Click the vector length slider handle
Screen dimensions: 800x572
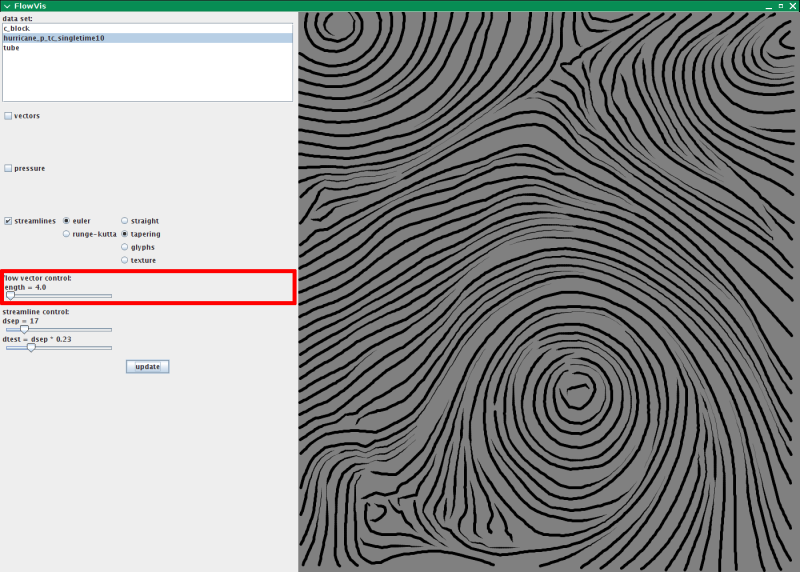pos(10,295)
